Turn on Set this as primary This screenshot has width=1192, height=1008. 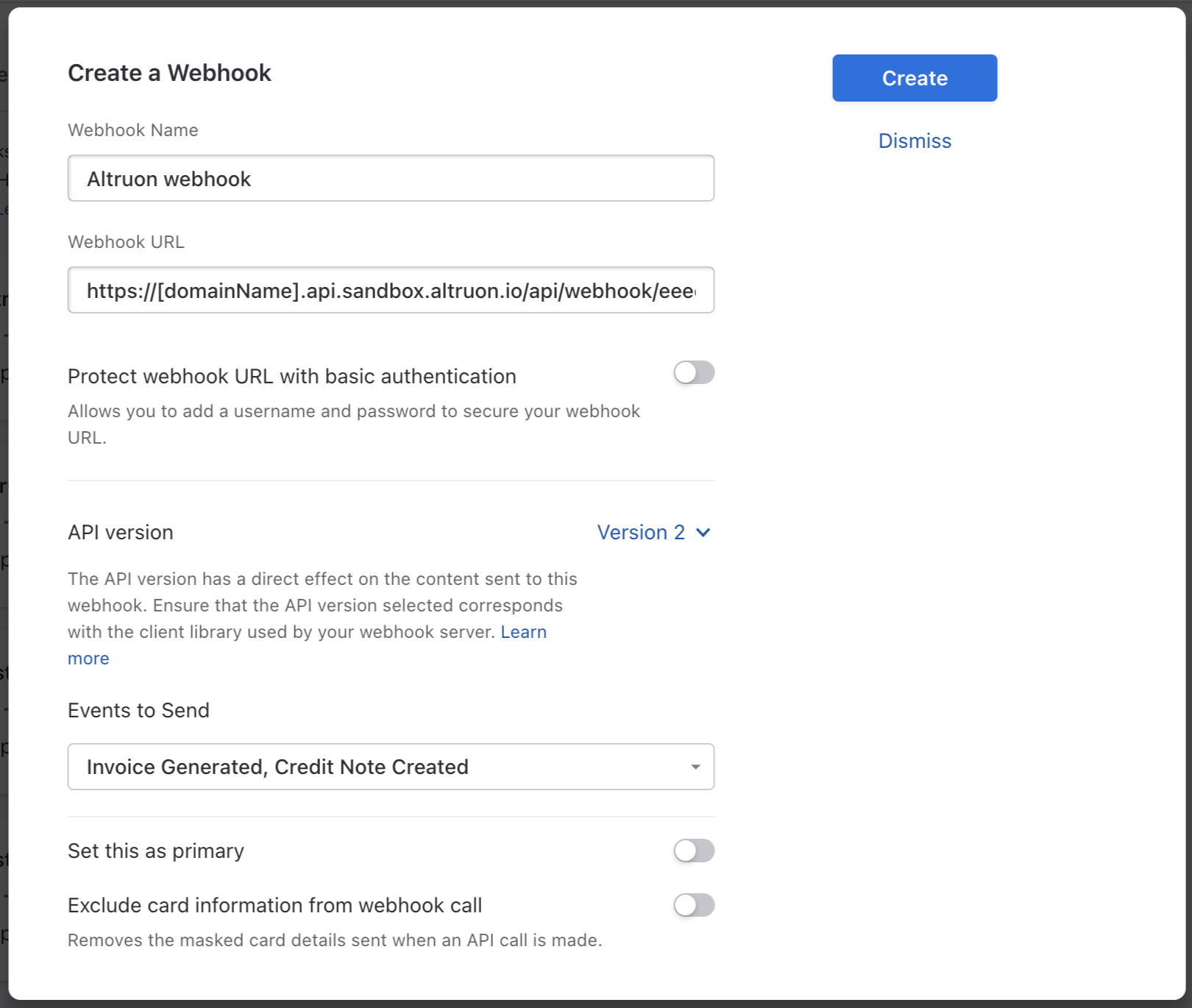point(692,851)
